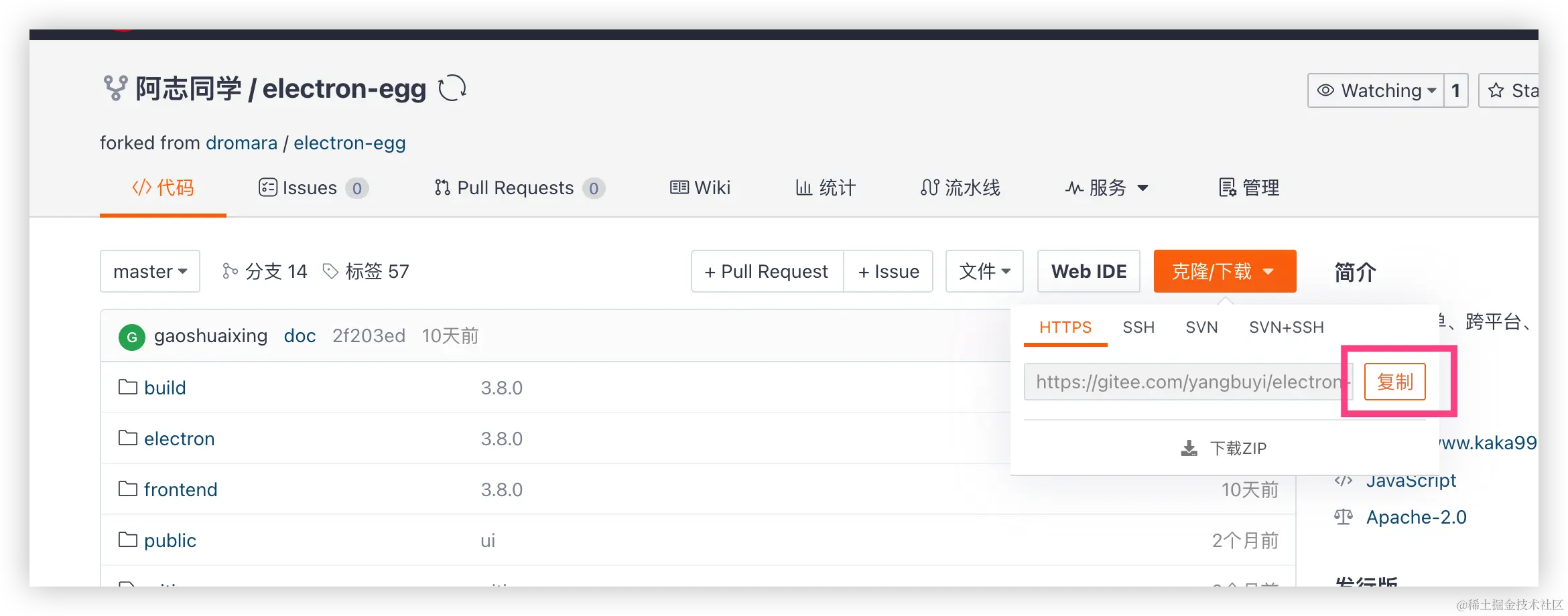Click the 简介 heading

click(1355, 272)
